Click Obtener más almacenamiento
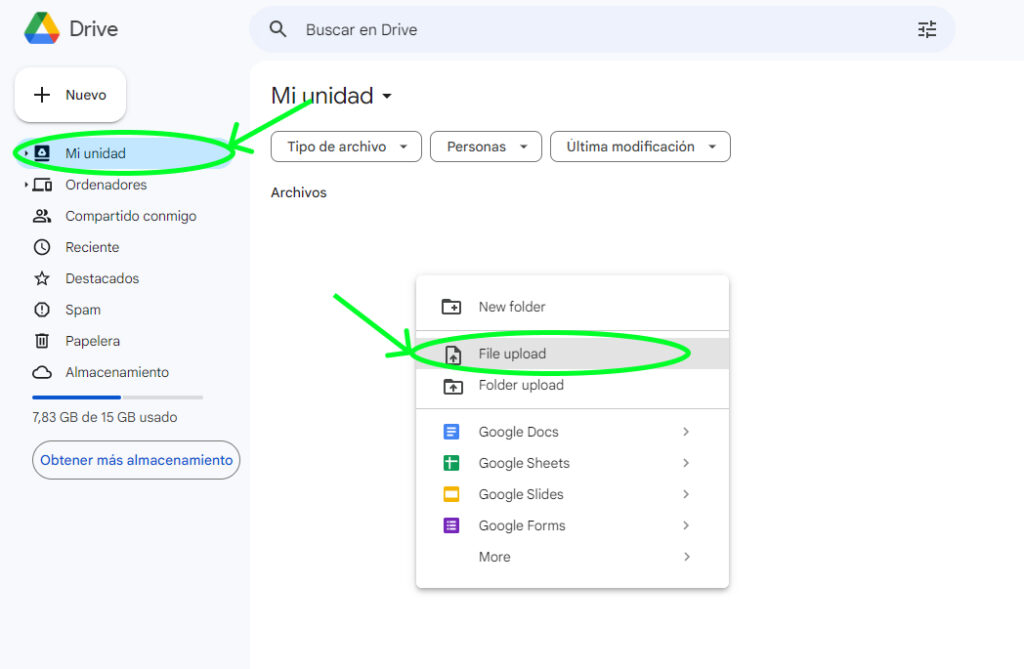Image resolution: width=1024 pixels, height=669 pixels. coord(136,460)
